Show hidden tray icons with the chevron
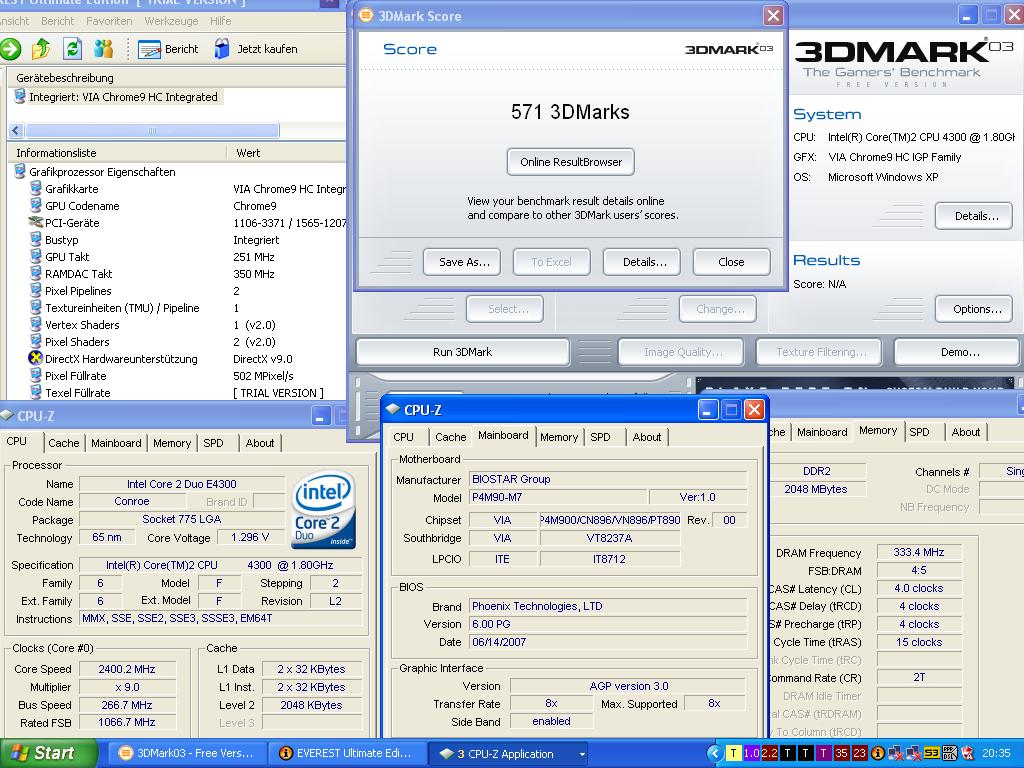This screenshot has height=768, width=1024. click(x=715, y=754)
